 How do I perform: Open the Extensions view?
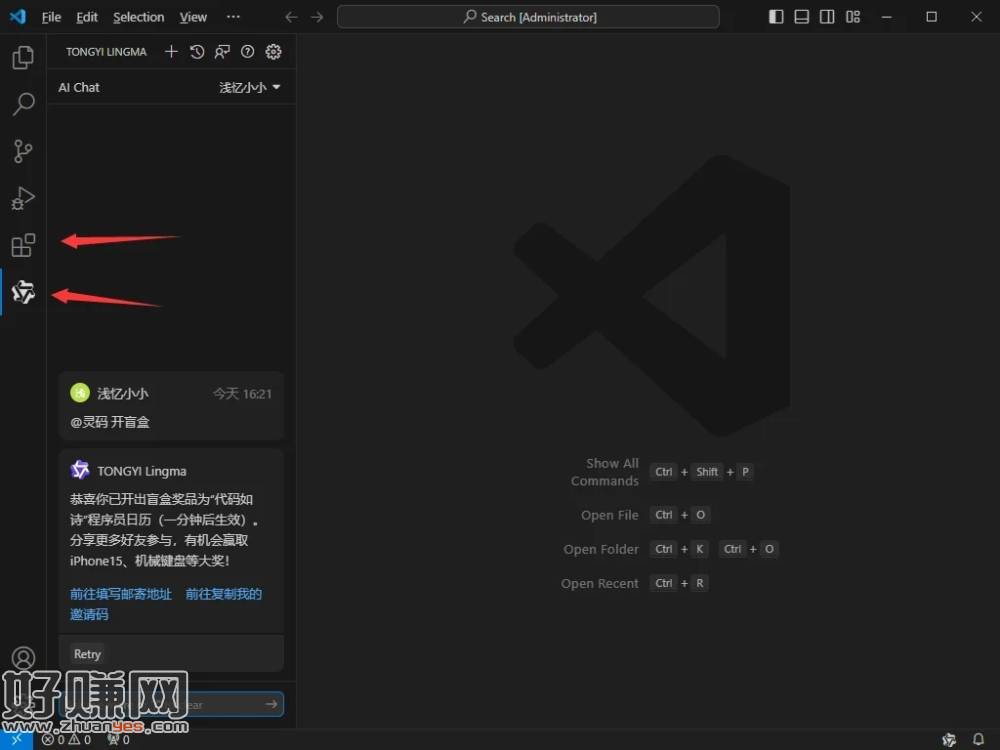pyautogui.click(x=23, y=245)
